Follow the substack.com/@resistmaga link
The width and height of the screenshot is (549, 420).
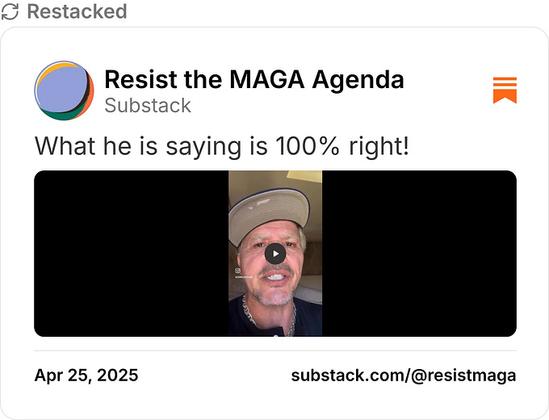pos(403,376)
